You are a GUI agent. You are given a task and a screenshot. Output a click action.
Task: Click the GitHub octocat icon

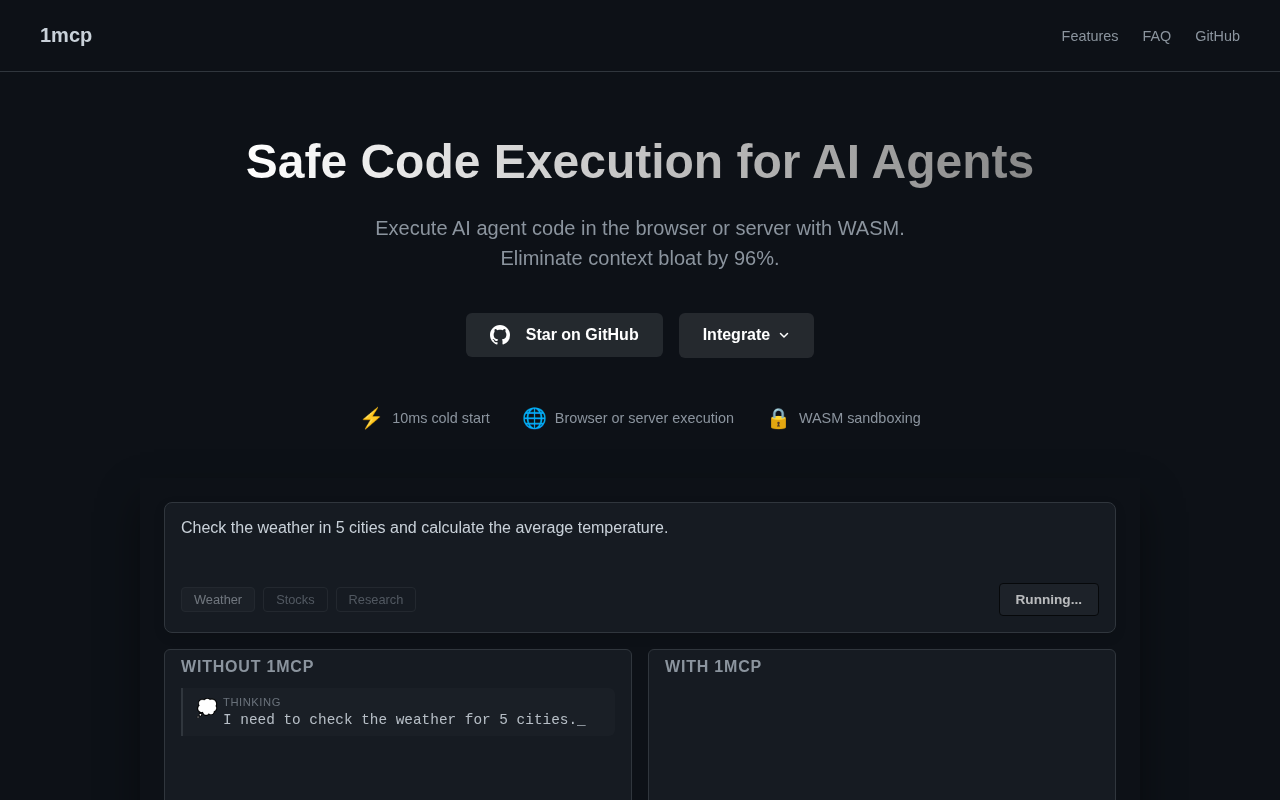500,335
